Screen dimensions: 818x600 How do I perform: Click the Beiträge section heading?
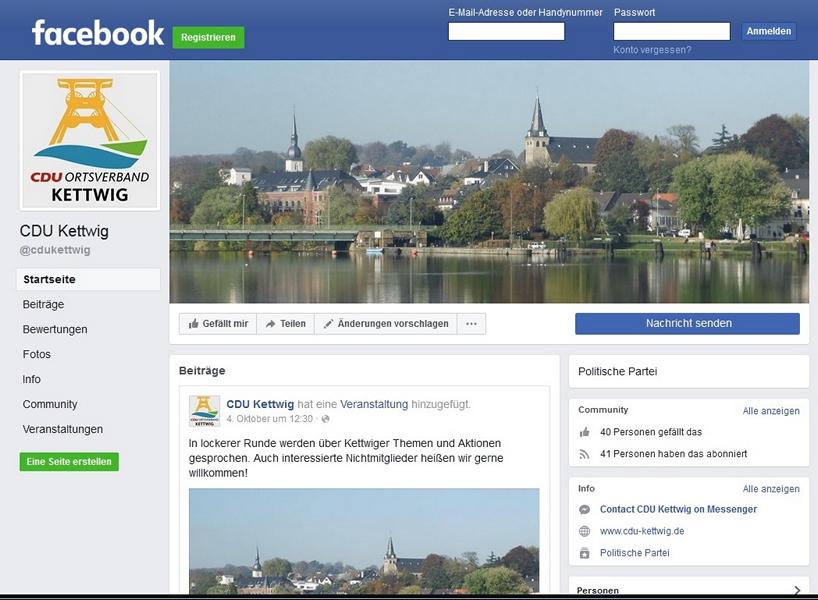[202, 371]
